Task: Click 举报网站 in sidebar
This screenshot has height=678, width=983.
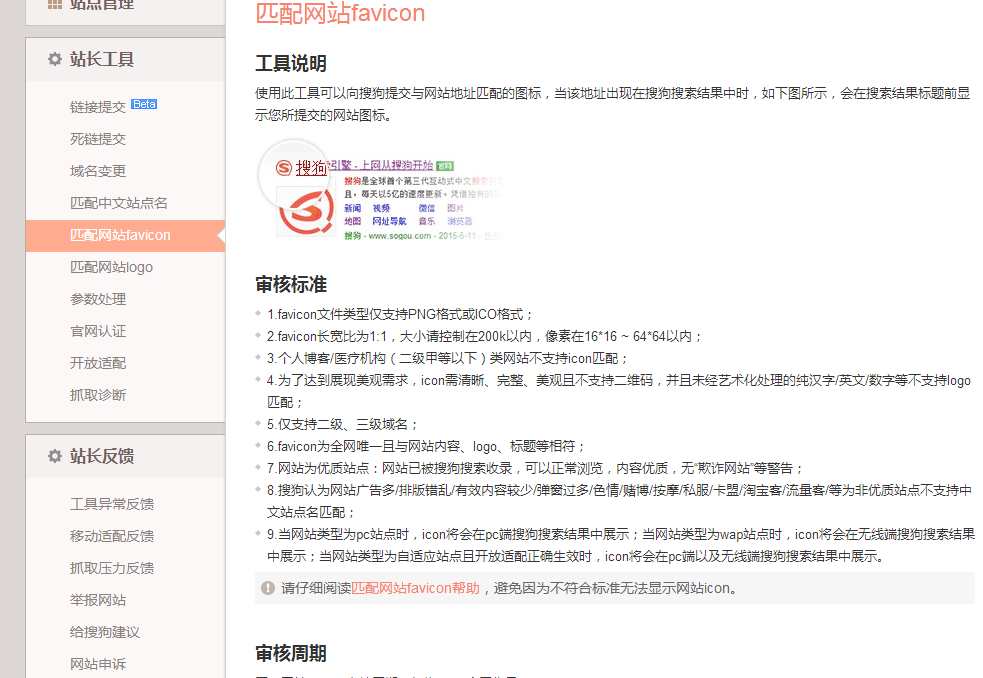Action: pyautogui.click(x=98, y=600)
